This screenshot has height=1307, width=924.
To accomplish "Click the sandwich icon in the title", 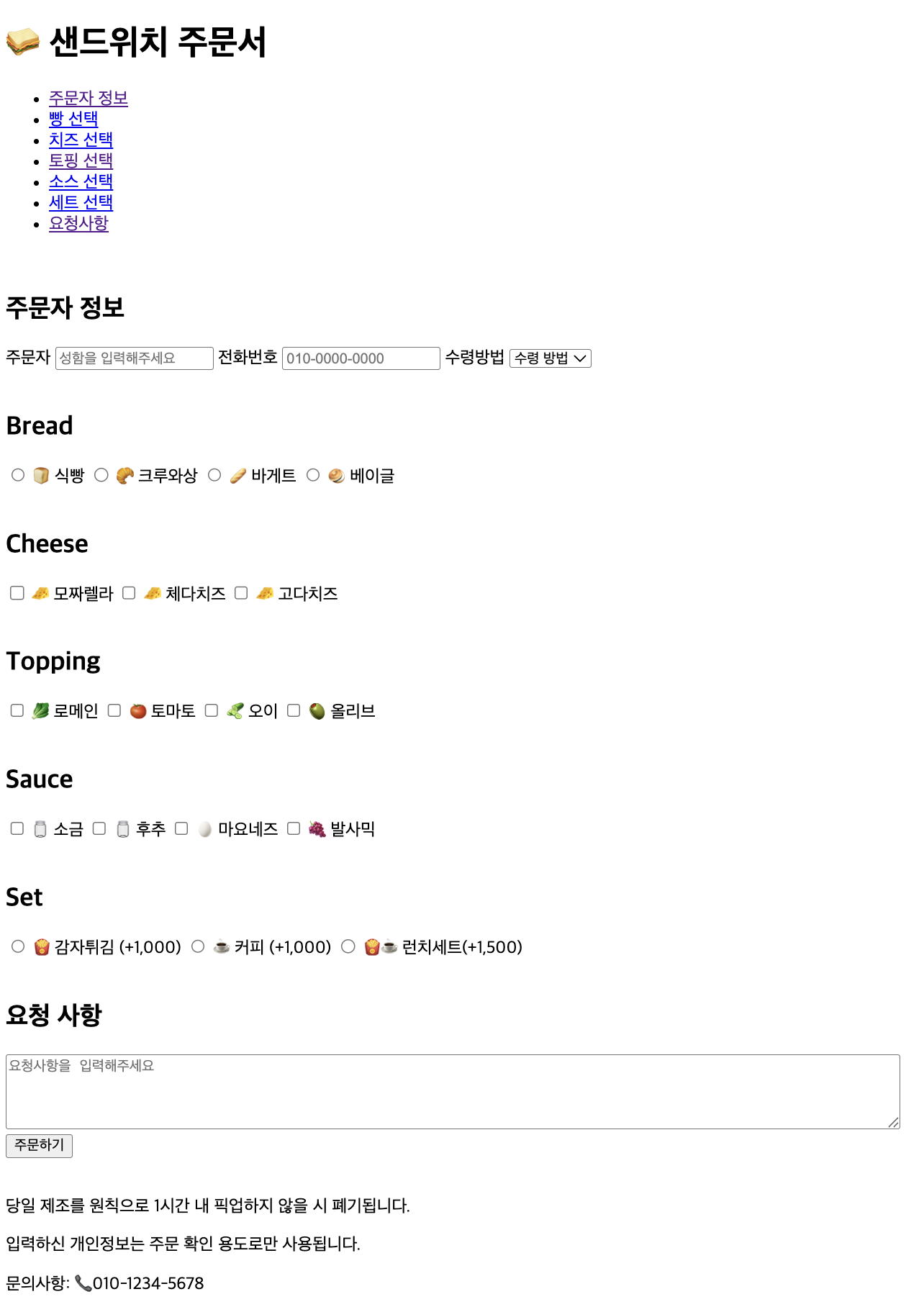I will pos(23,42).
